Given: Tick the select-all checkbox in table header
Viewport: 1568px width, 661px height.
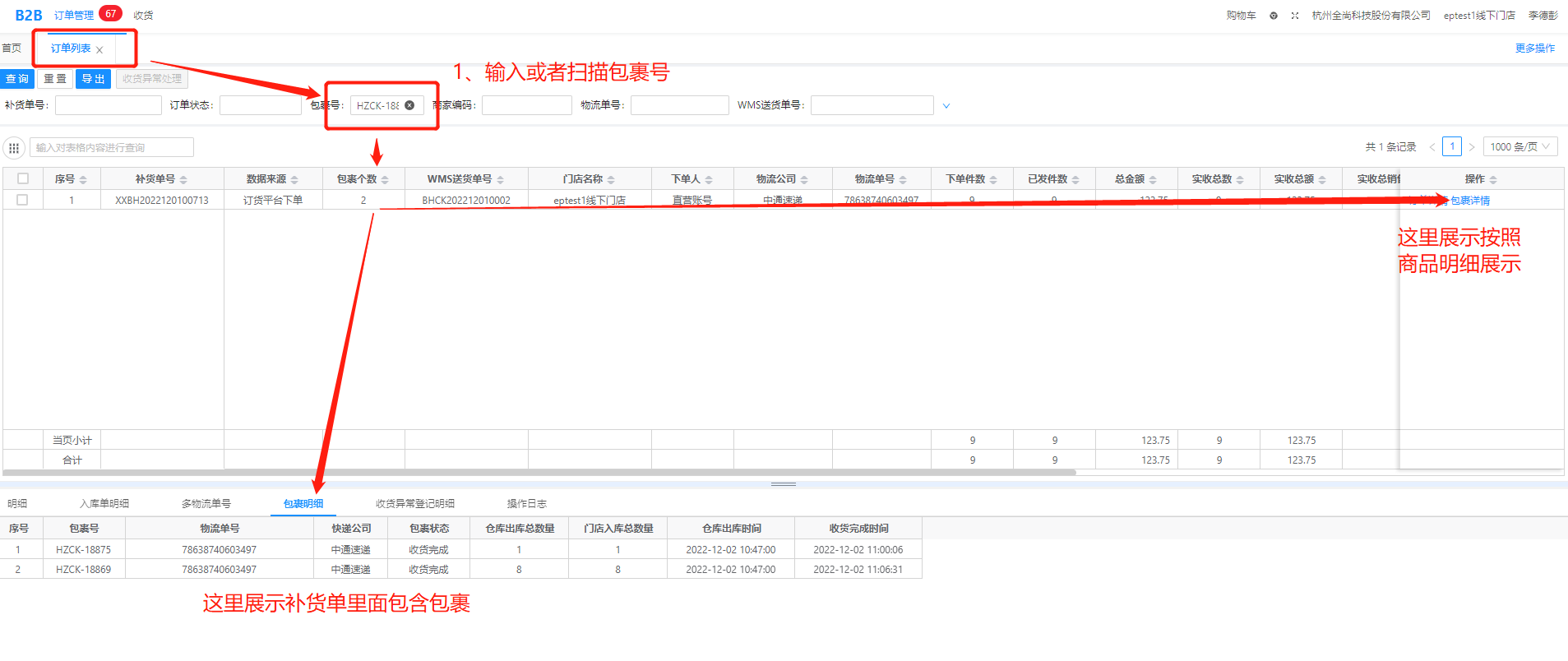Looking at the screenshot, I should point(23,178).
